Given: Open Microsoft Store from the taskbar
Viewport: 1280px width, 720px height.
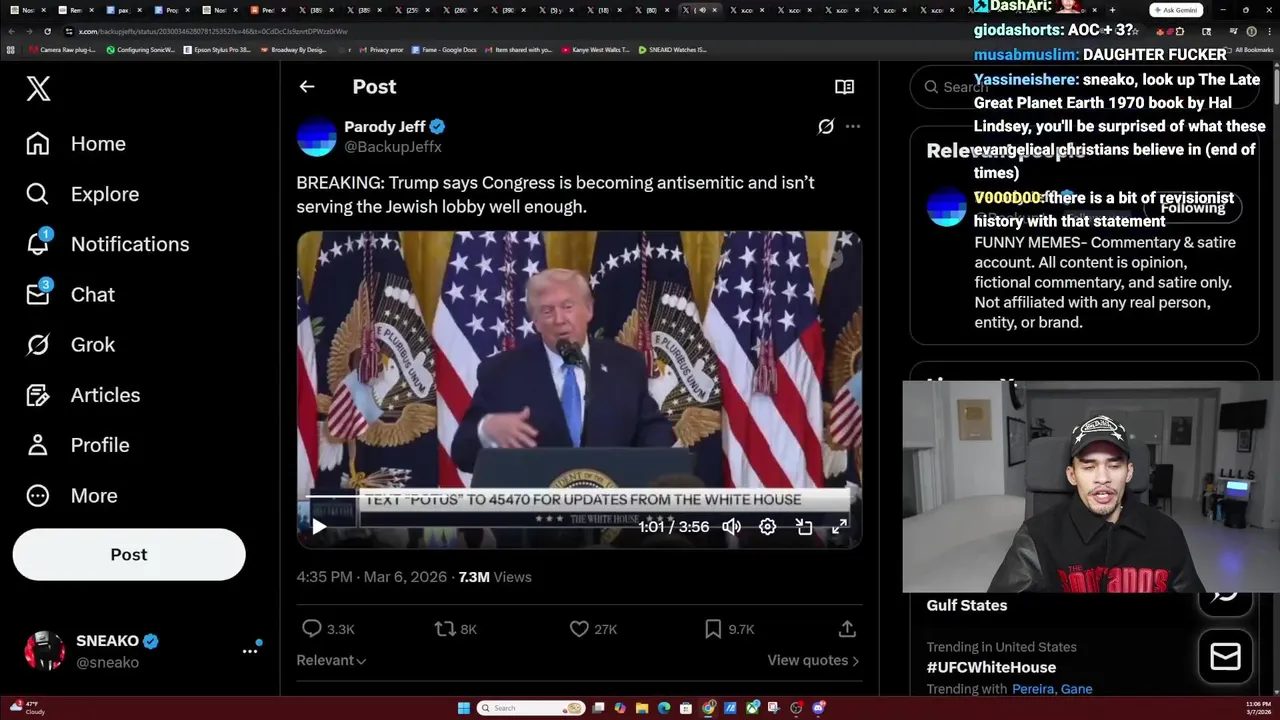Looking at the screenshot, I should pyautogui.click(x=686, y=708).
